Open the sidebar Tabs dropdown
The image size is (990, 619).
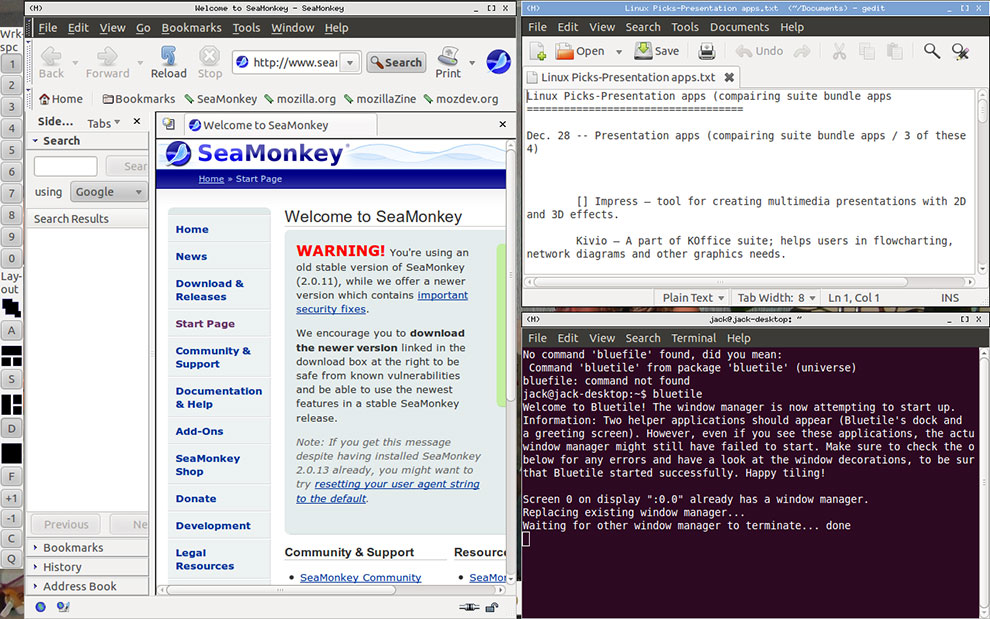(103, 123)
